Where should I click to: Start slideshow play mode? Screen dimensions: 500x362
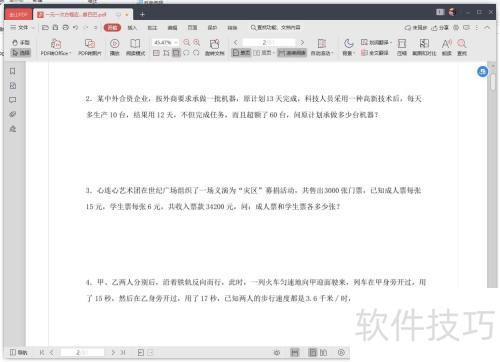(x=115, y=47)
